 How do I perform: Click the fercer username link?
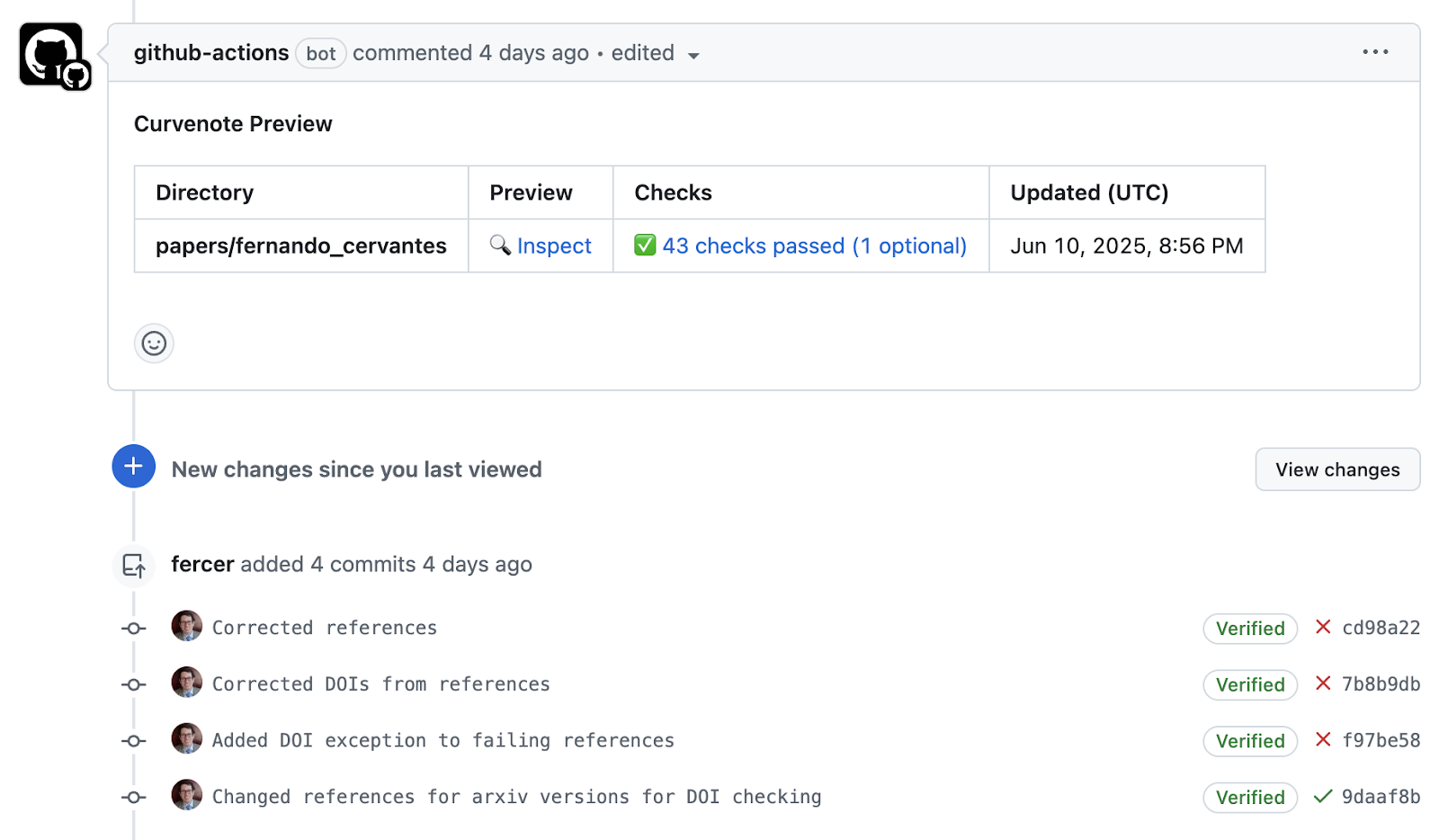(x=202, y=564)
